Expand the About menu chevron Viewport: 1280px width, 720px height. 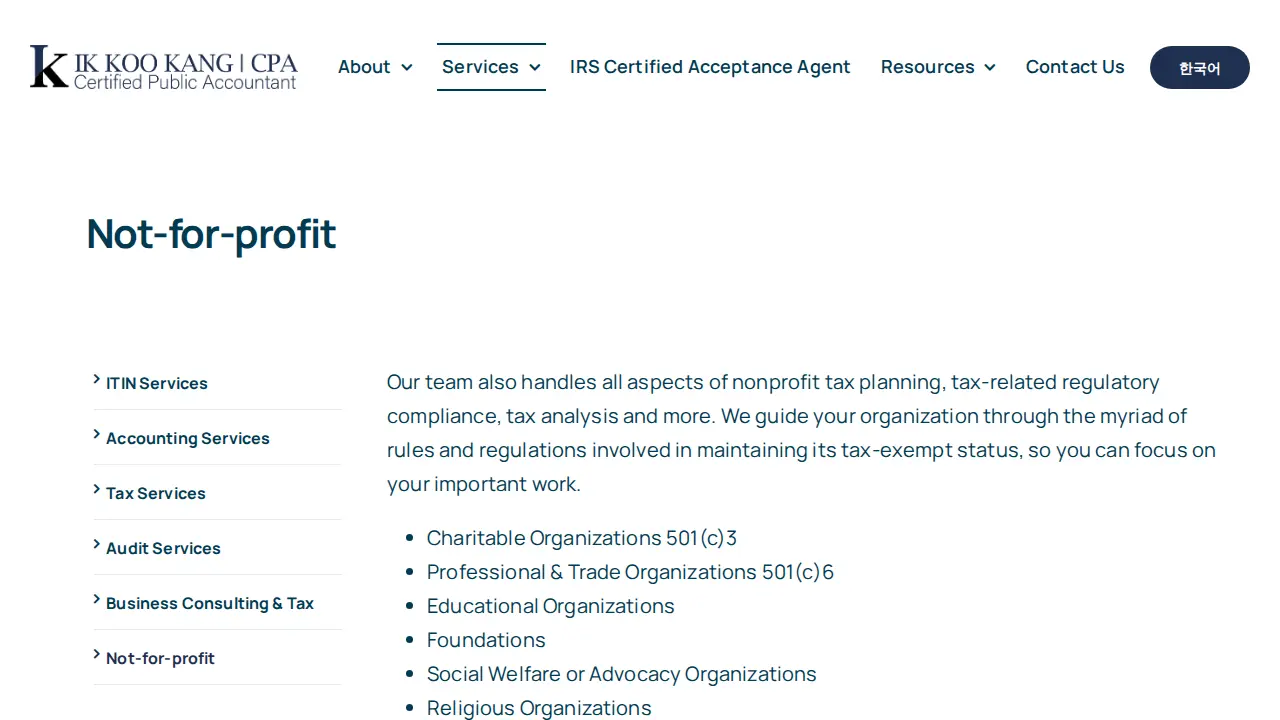[x=407, y=67]
